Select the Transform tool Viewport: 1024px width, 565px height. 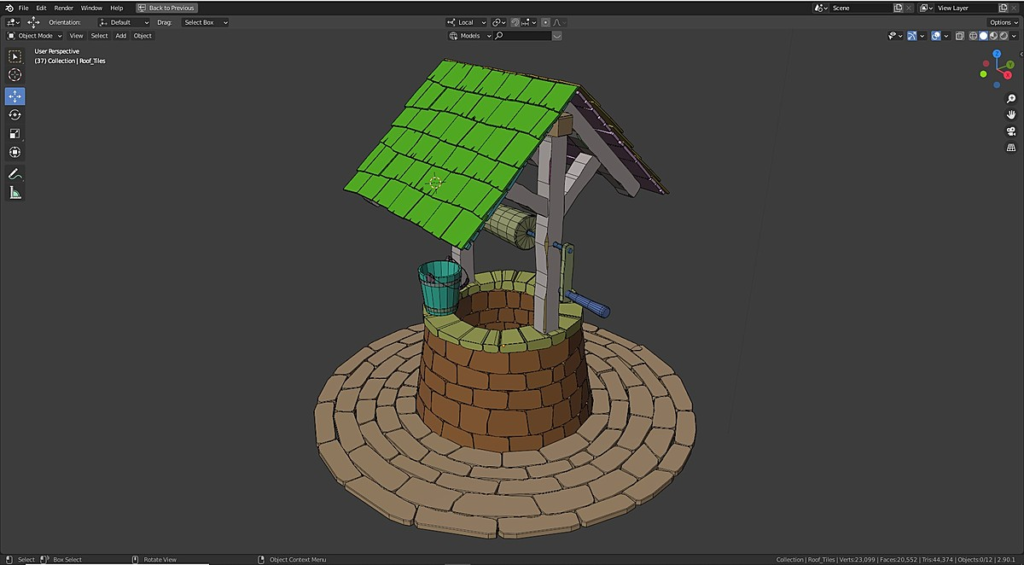(15, 152)
